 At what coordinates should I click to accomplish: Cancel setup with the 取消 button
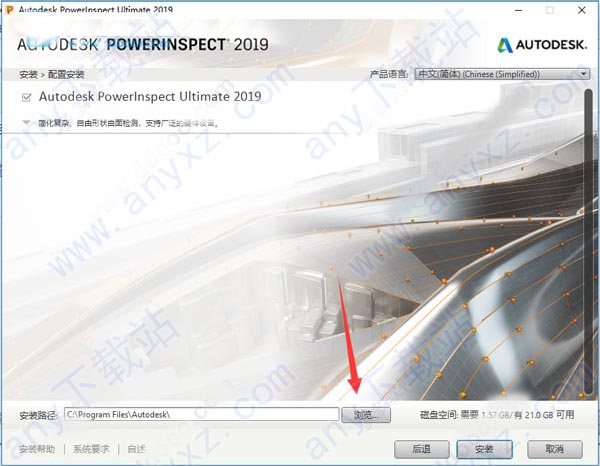pos(554,449)
